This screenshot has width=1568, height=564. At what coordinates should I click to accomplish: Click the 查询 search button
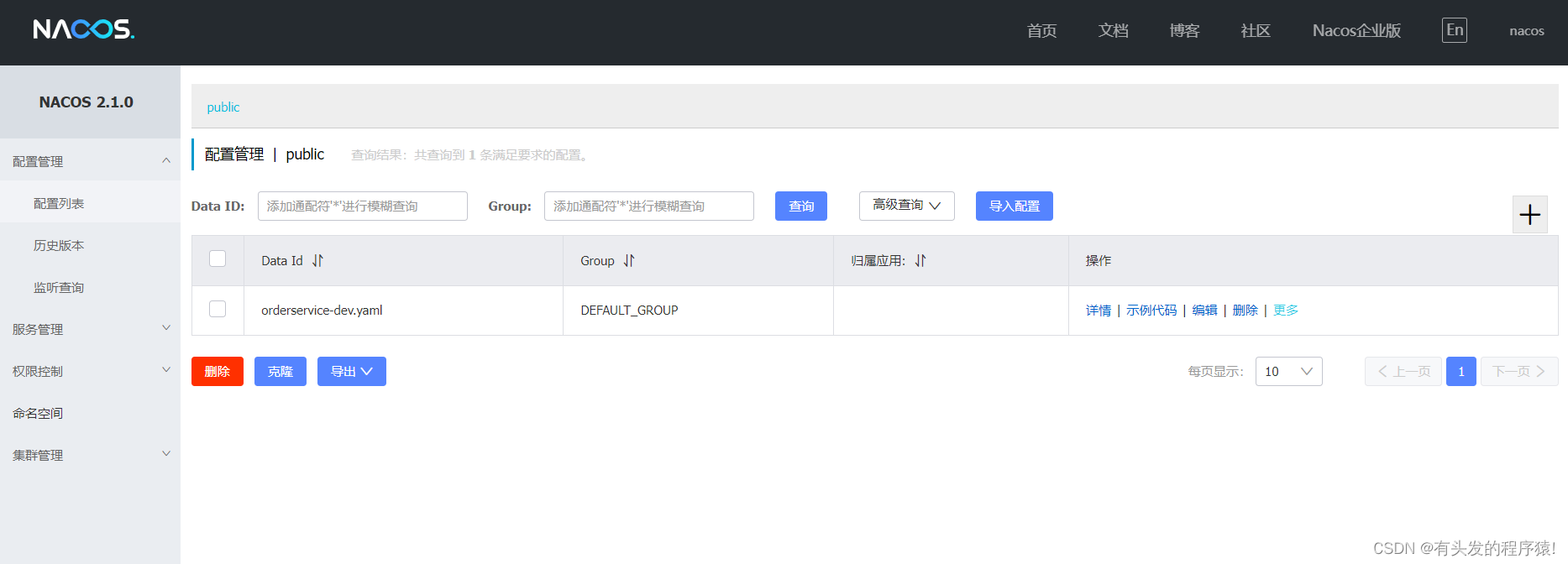coord(800,206)
